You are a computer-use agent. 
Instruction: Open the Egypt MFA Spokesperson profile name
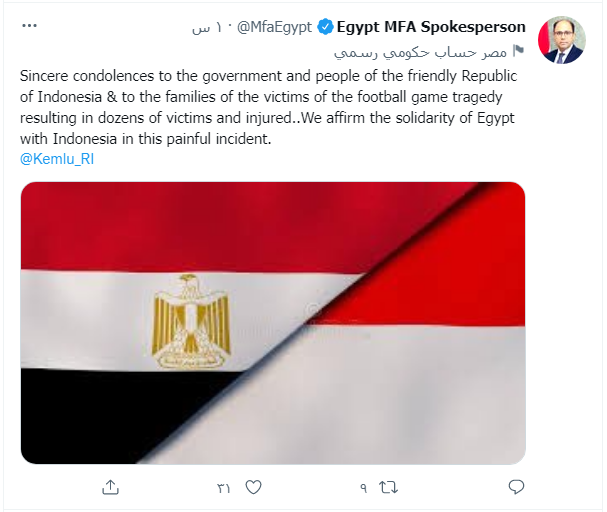point(431,26)
